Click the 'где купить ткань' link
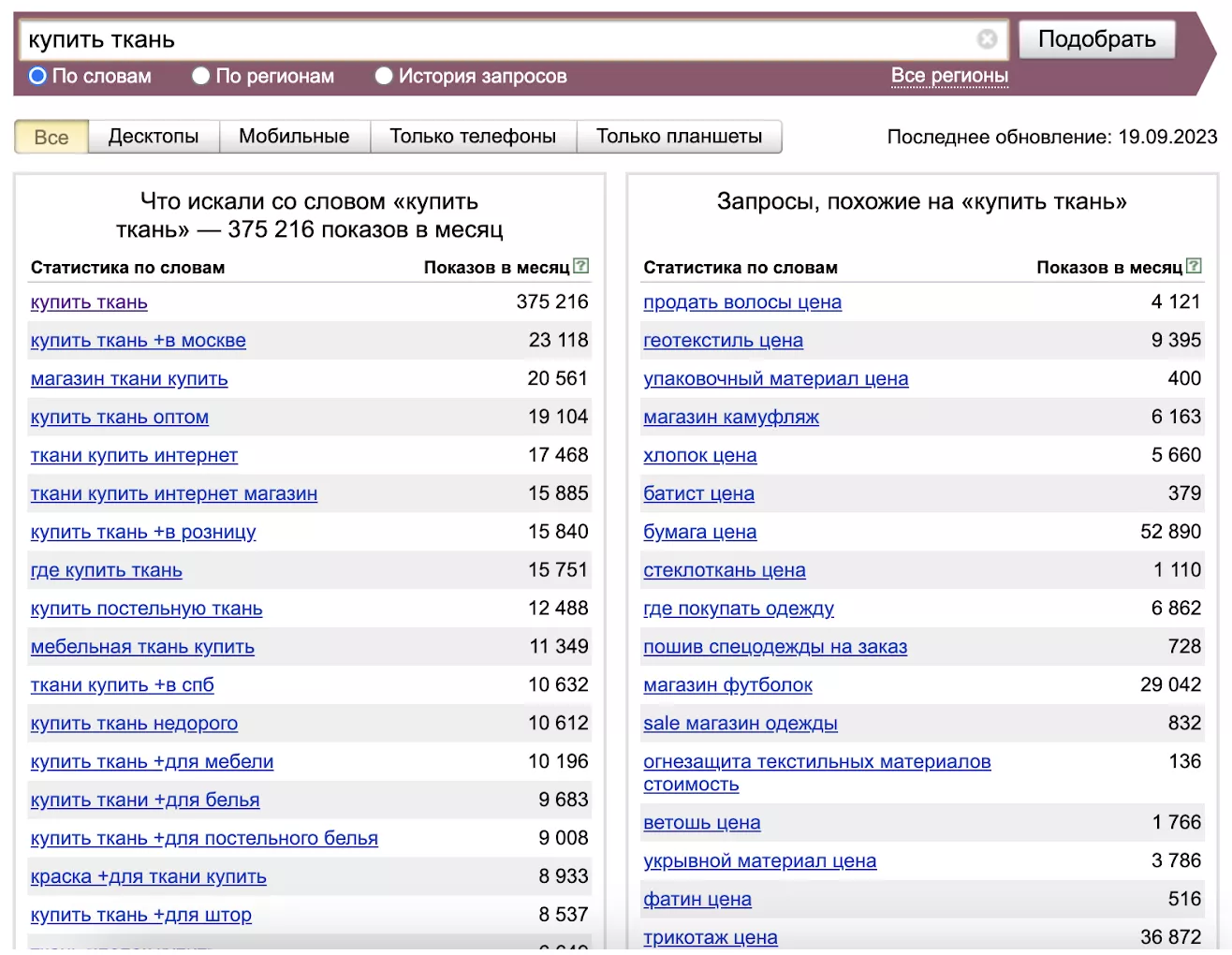This screenshot has height=955, width=1232. [x=107, y=570]
